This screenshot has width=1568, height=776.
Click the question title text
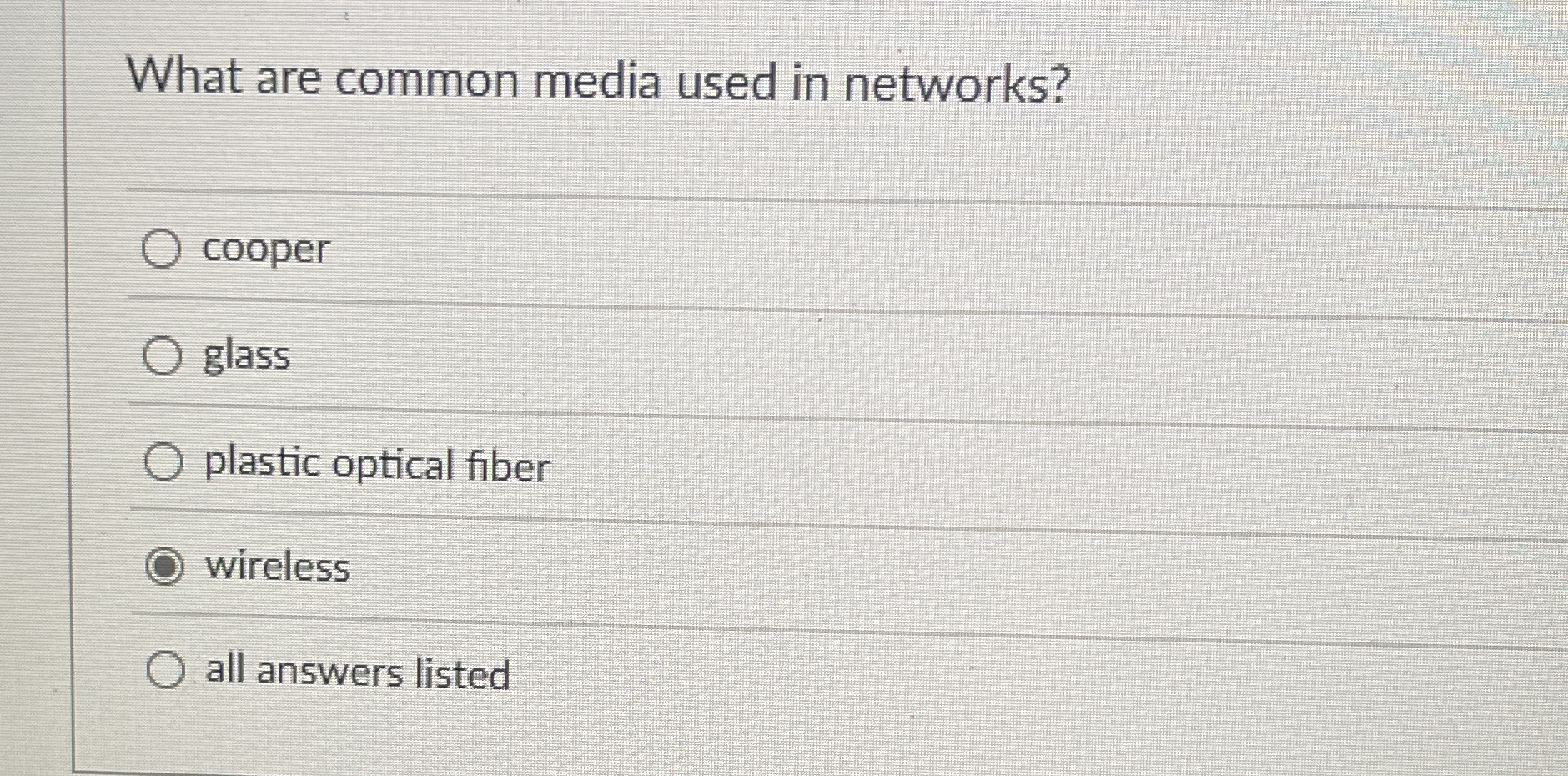click(601, 82)
